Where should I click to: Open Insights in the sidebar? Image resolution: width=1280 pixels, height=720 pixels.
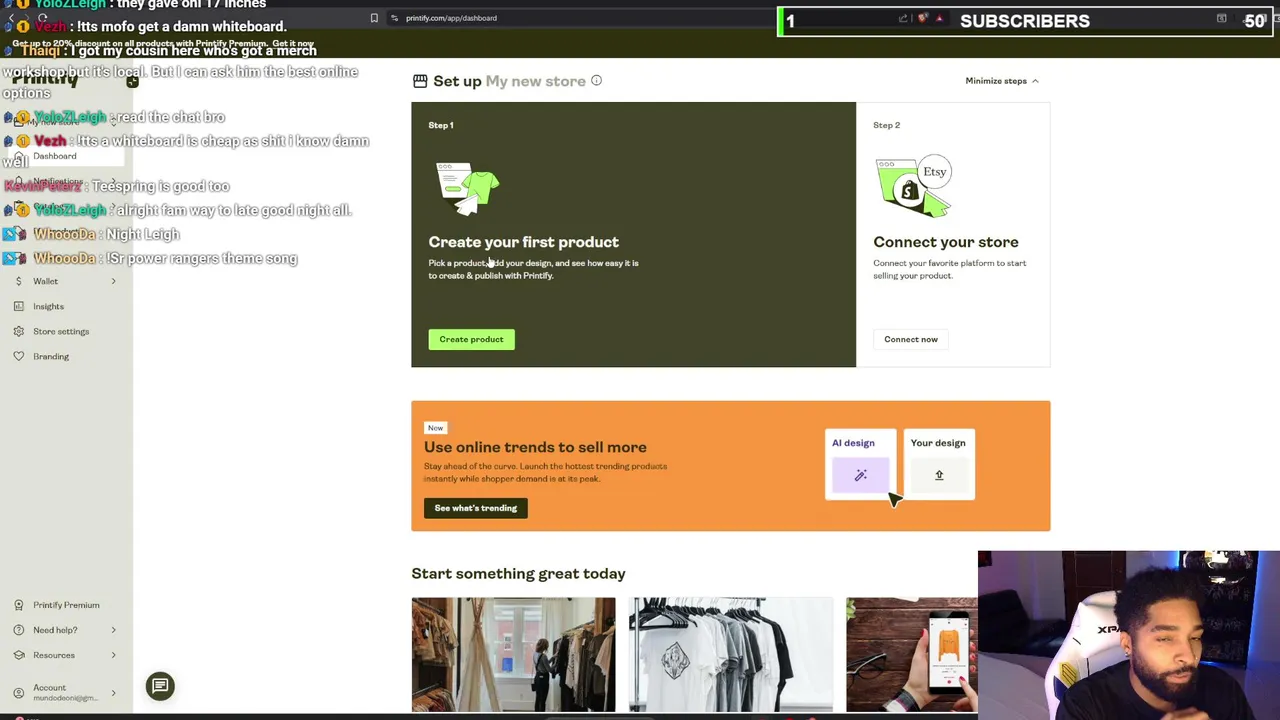click(x=48, y=306)
